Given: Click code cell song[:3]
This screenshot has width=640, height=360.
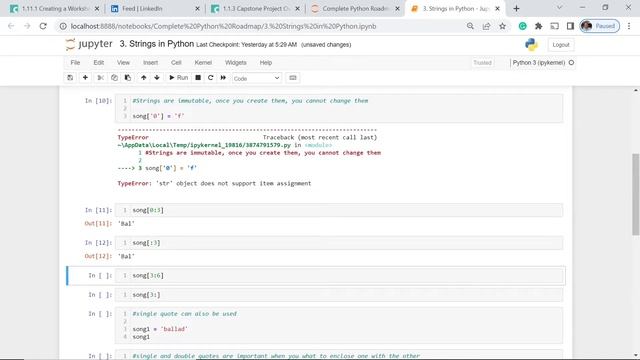Looking at the screenshot, I should coord(339,243).
